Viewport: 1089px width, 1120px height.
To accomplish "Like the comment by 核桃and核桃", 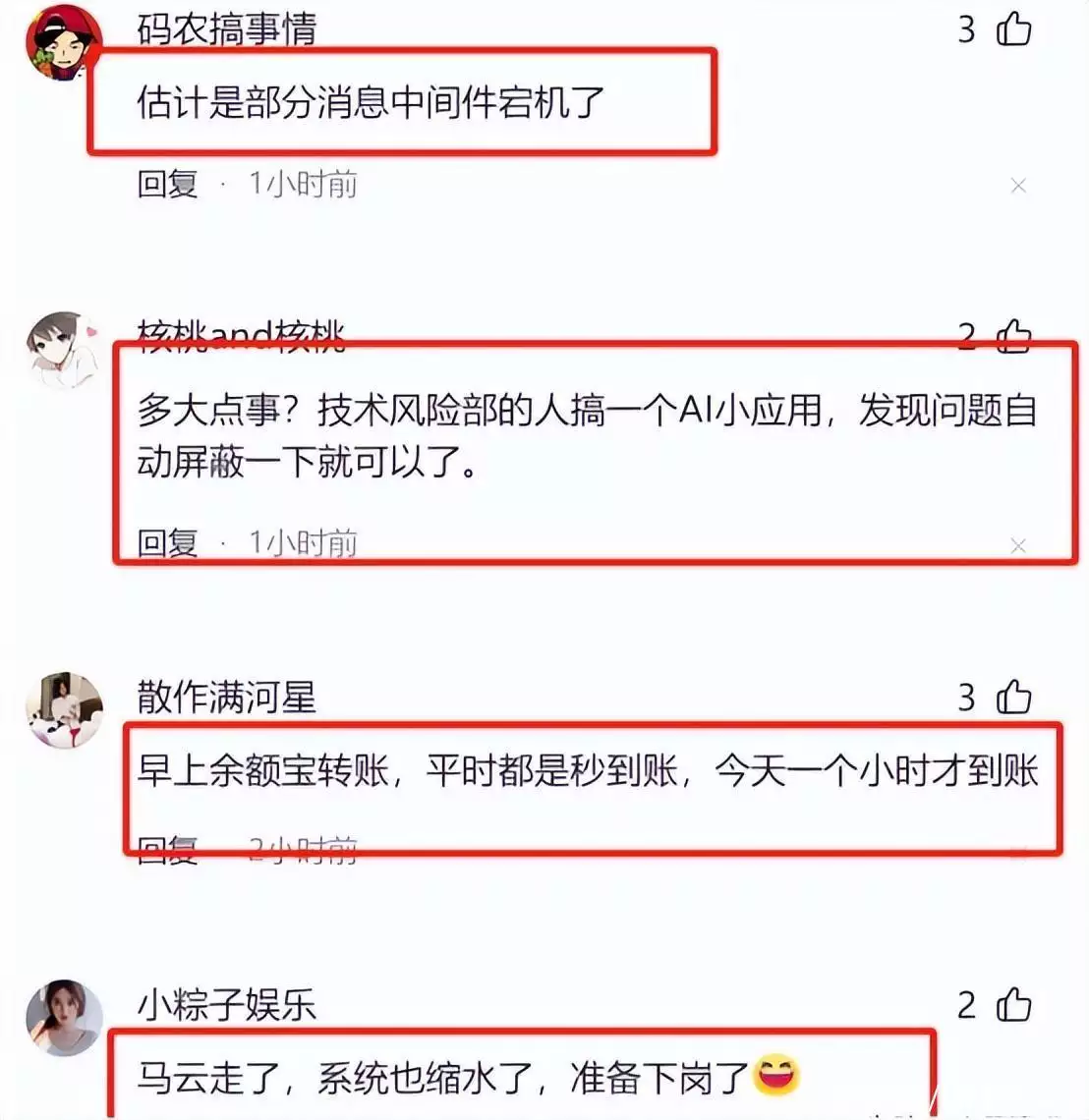I will pos(1013,336).
